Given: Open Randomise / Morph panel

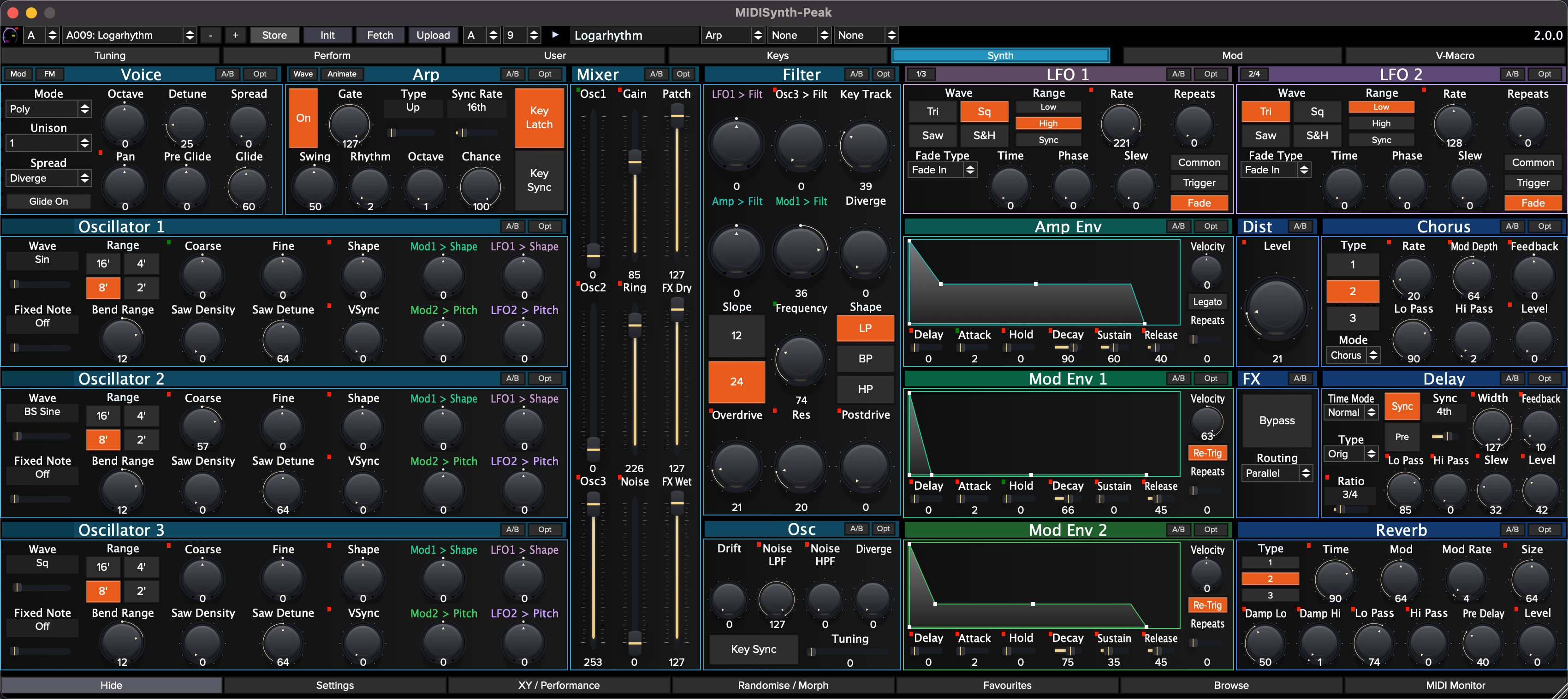Looking at the screenshot, I should [783, 685].
